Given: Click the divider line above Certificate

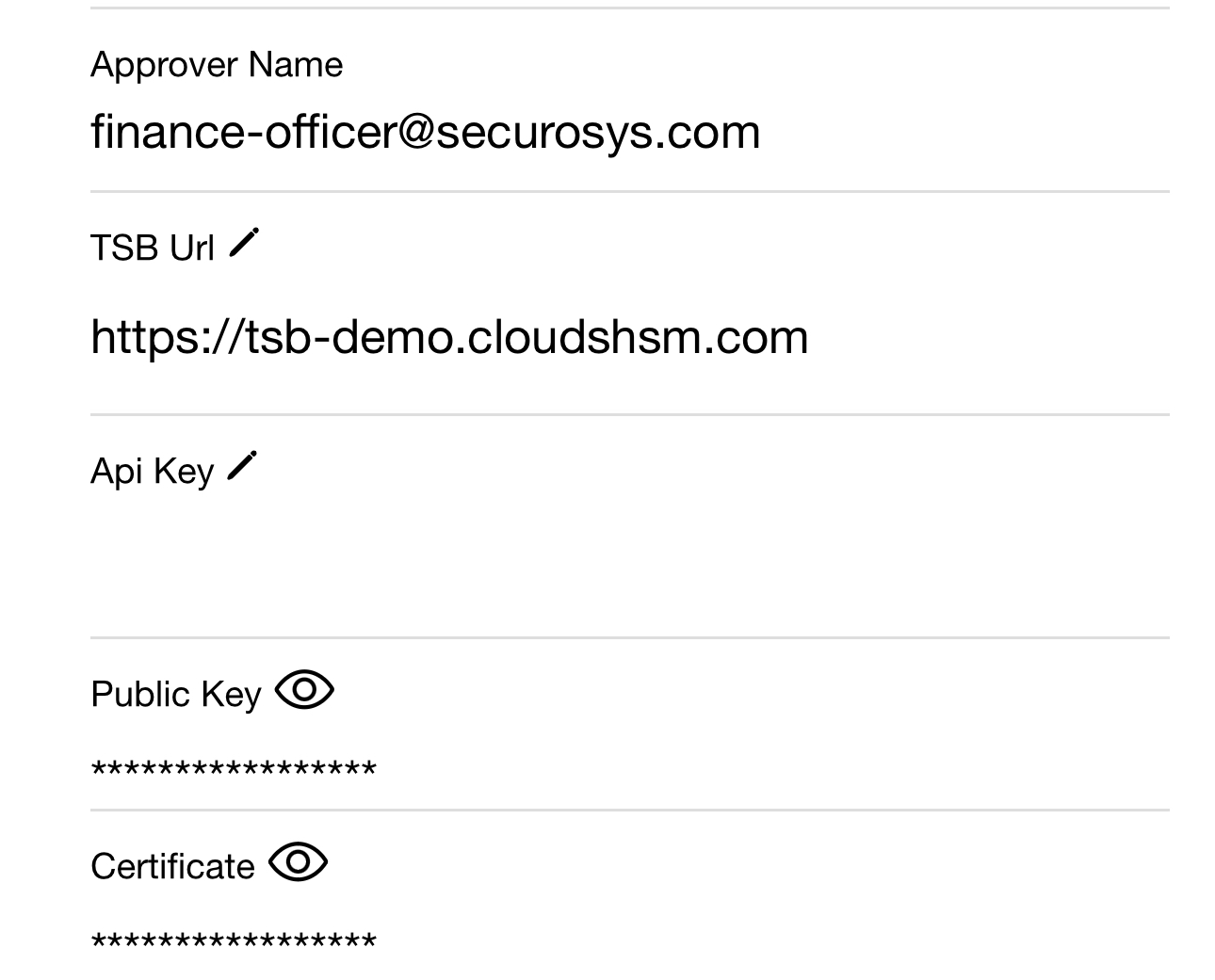Looking at the screenshot, I should tap(629, 810).
